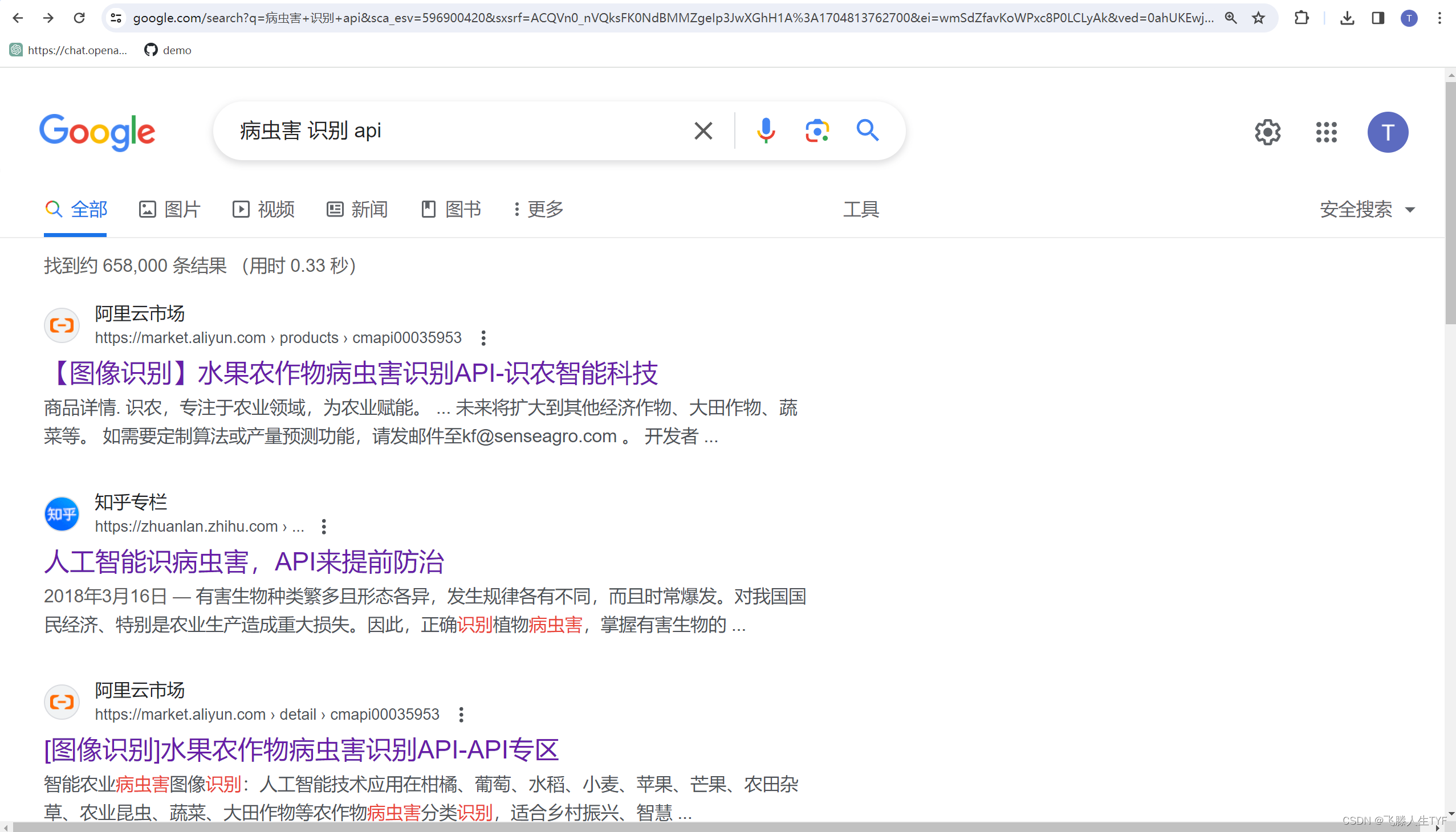
Task: Open site information icon in address bar
Action: pyautogui.click(x=116, y=18)
